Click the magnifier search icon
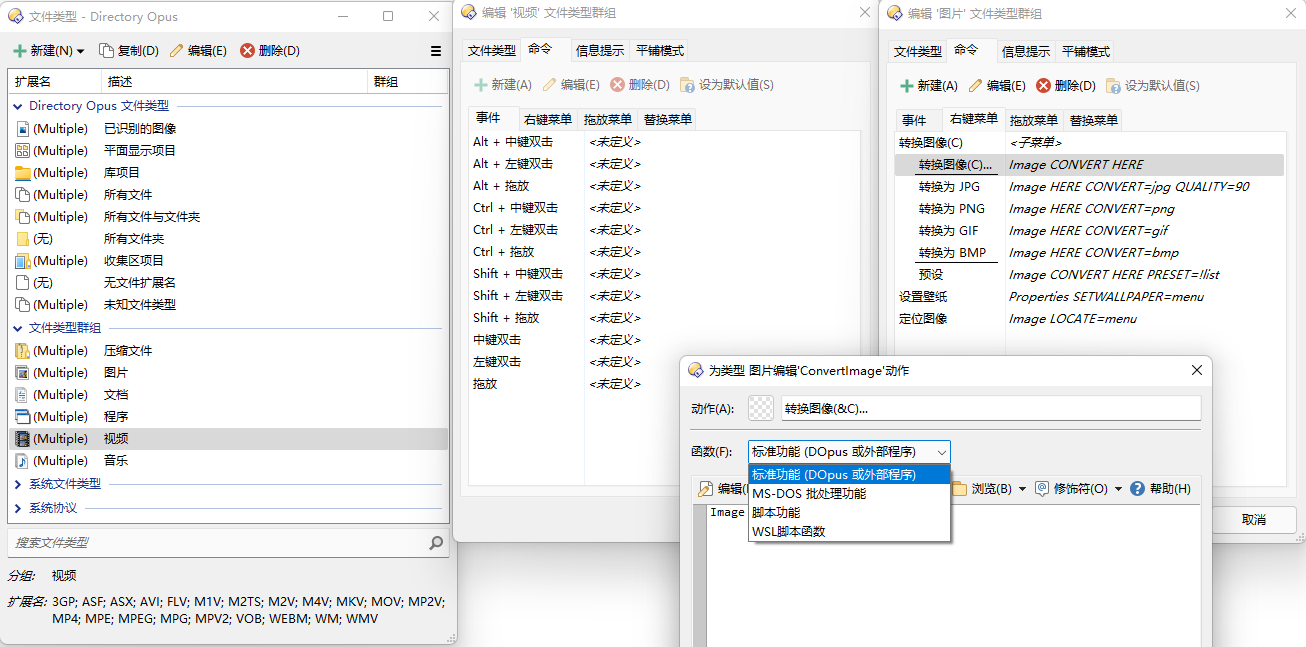The height and width of the screenshot is (647, 1306). click(436, 542)
